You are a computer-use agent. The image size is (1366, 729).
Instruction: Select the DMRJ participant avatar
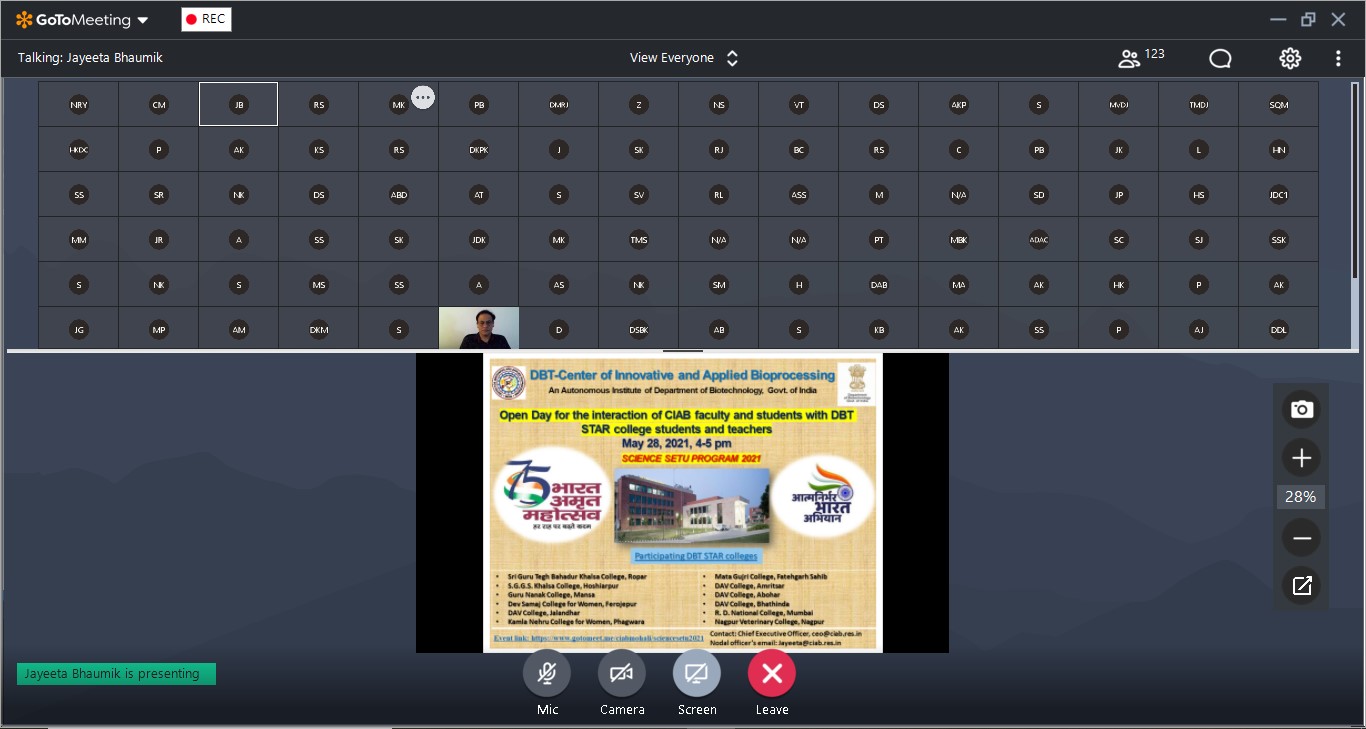coord(559,104)
